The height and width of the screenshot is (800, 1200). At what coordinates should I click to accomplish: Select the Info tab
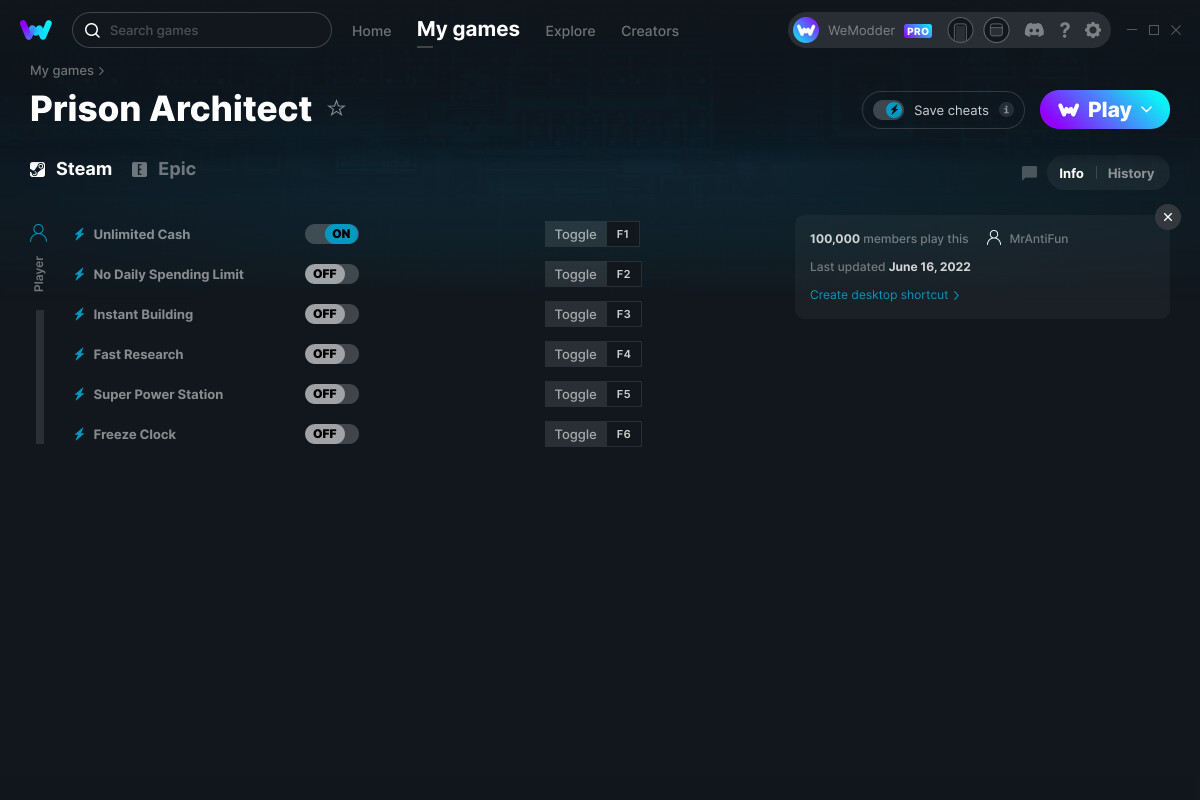pos(1071,173)
